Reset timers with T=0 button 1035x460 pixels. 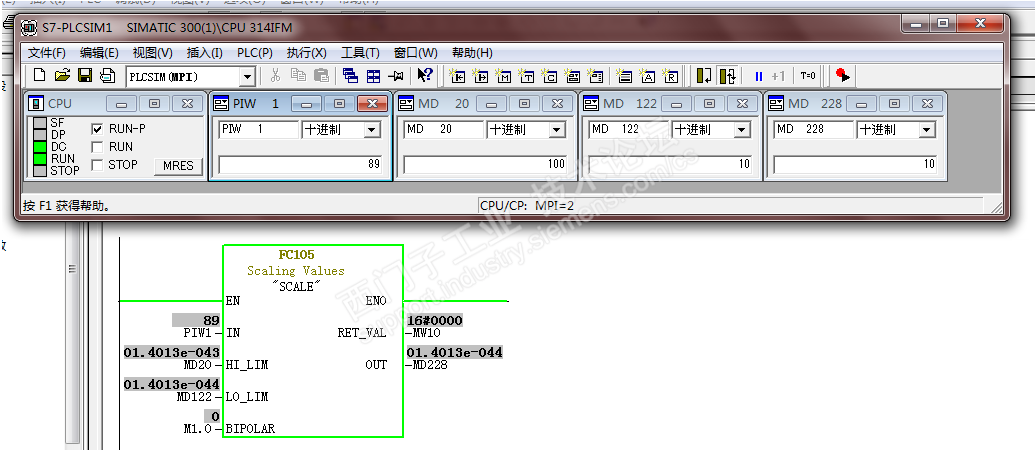808,76
